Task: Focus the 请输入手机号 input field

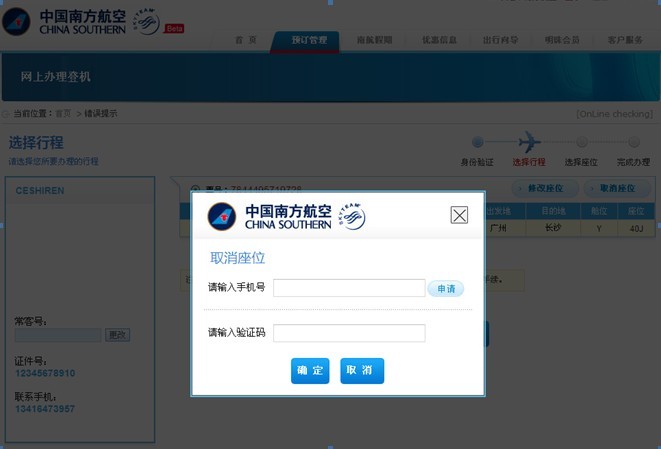Action: click(x=349, y=288)
